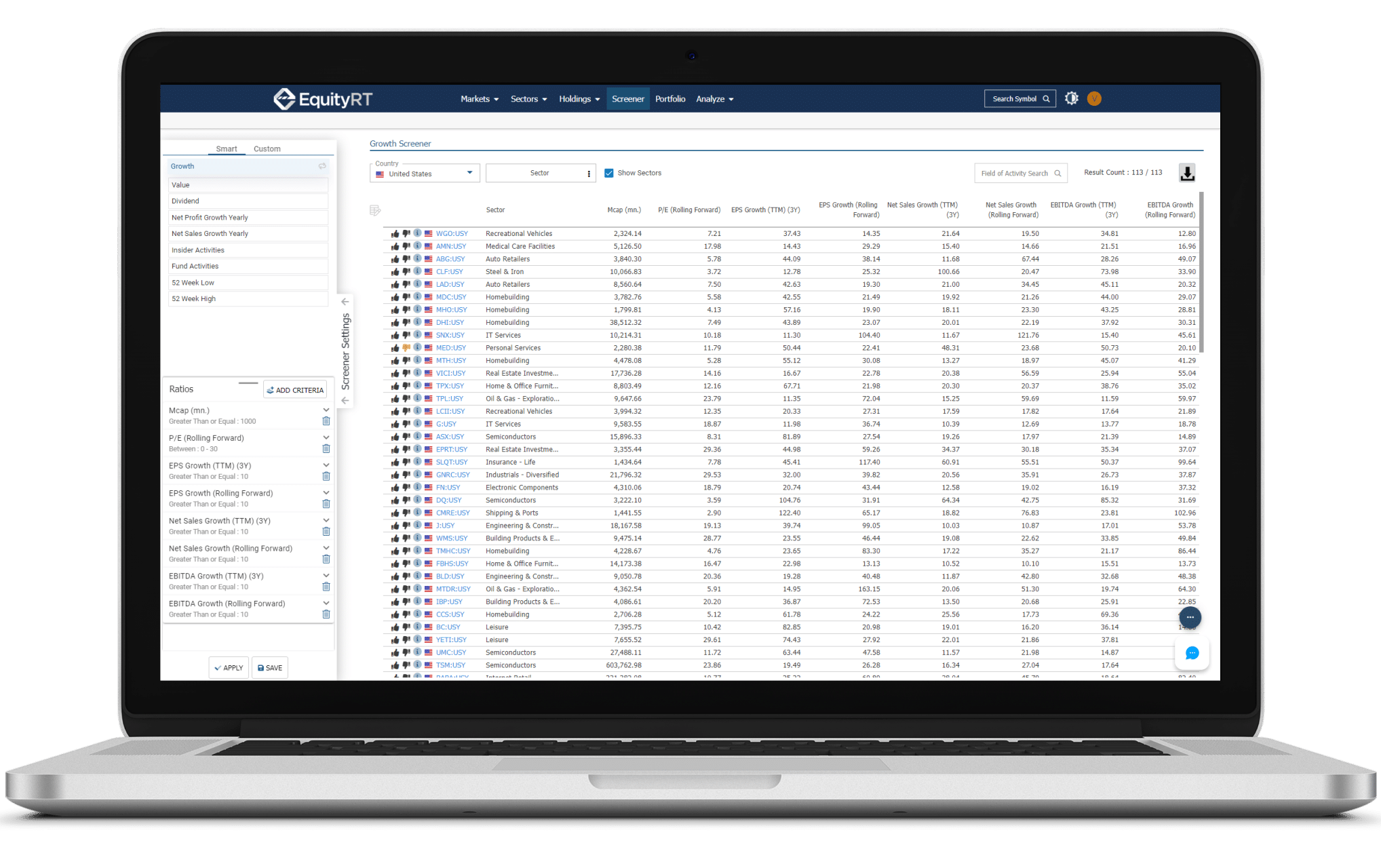Open the Holdings menu

point(579,99)
